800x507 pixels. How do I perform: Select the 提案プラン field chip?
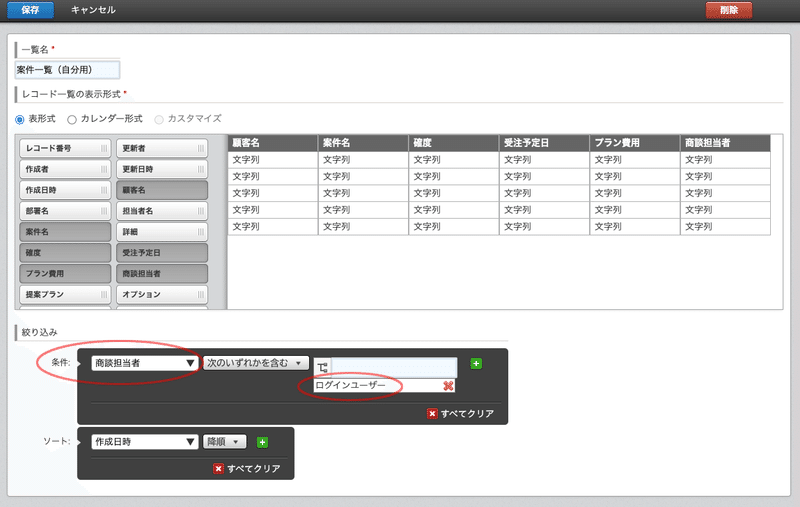(x=65, y=295)
